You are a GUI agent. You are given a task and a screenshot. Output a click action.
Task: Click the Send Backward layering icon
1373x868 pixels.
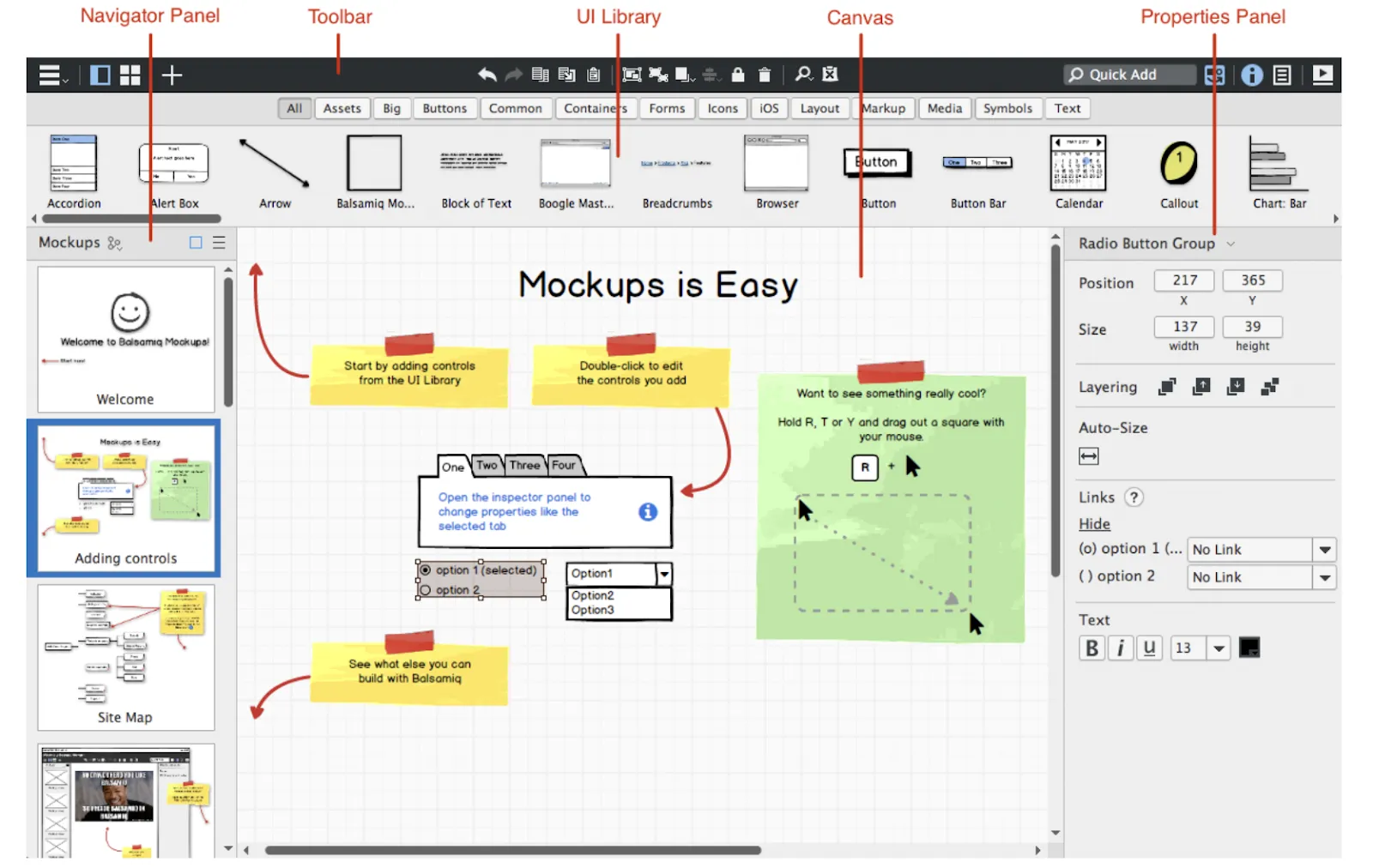coord(1235,387)
